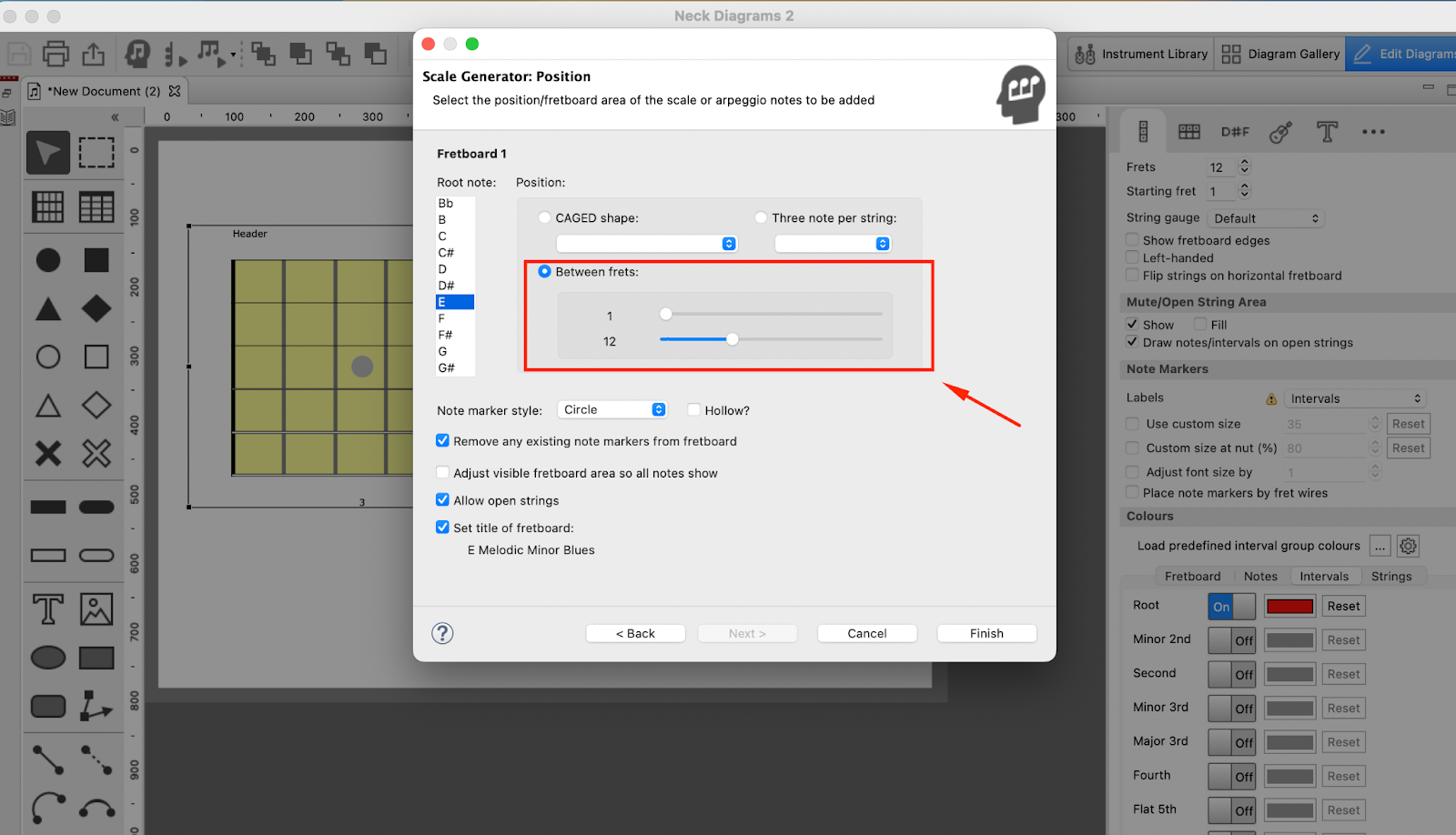Pick the hollow triangle marker tool
The width and height of the screenshot is (1456, 835).
tap(48, 406)
